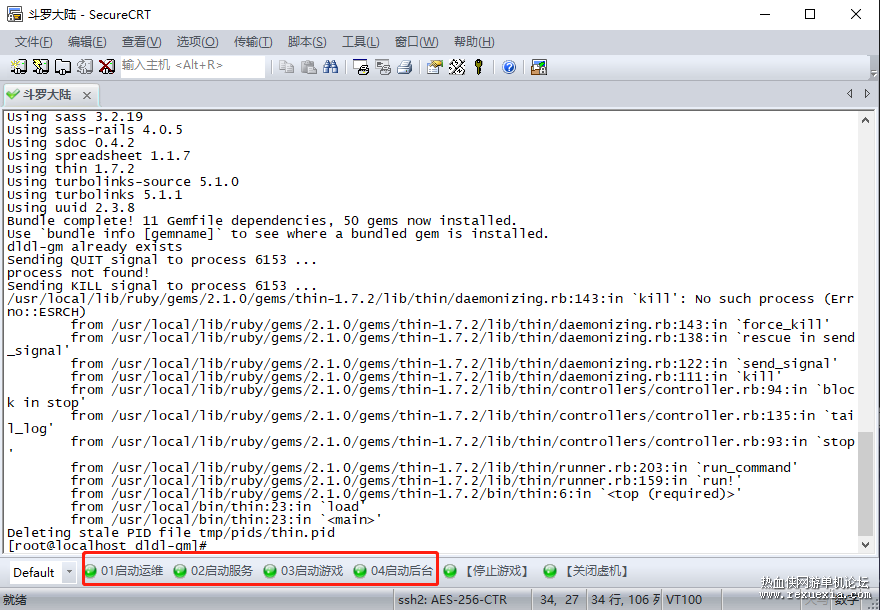
Task: Click the 02启动服务 button
Action: click(213, 571)
